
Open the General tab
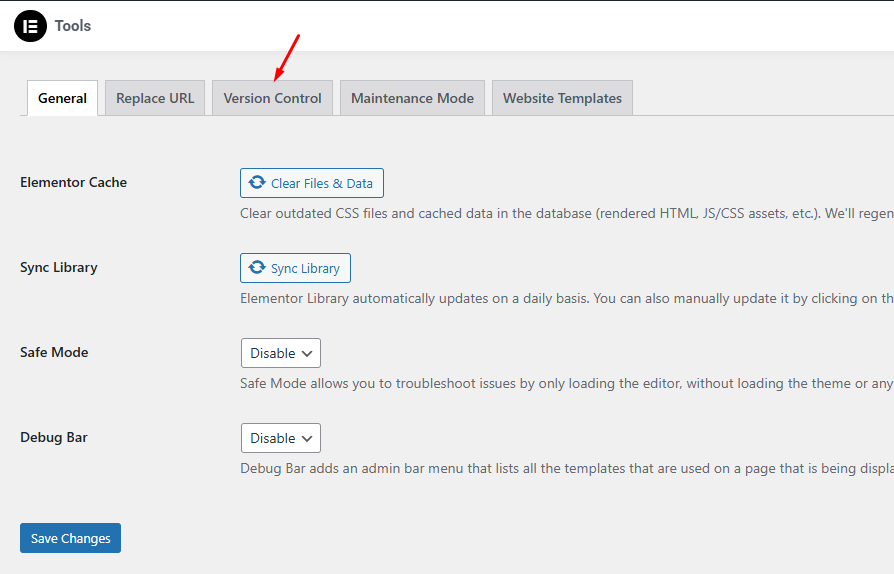[62, 98]
